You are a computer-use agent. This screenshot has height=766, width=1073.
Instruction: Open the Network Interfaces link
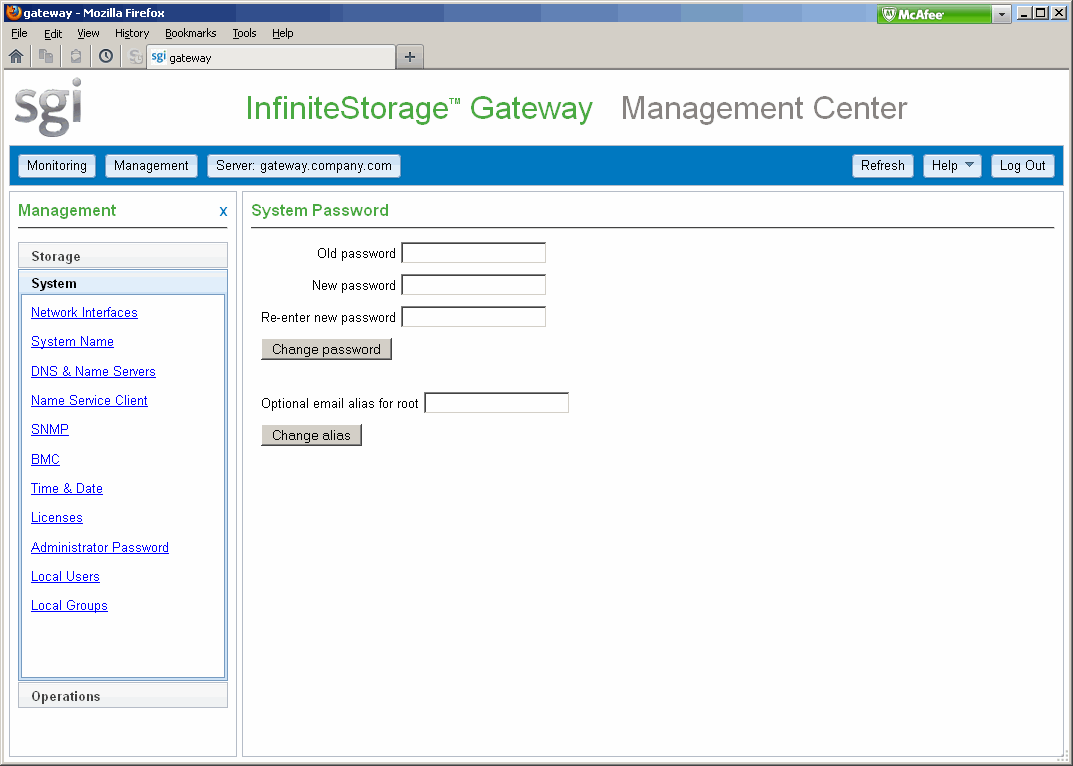[84, 313]
